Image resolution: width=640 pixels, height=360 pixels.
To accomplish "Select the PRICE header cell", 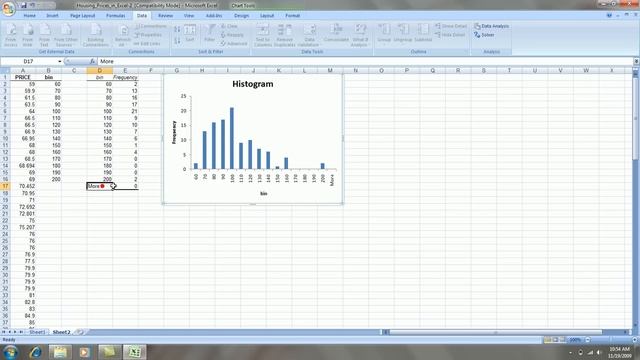I will (x=23, y=77).
